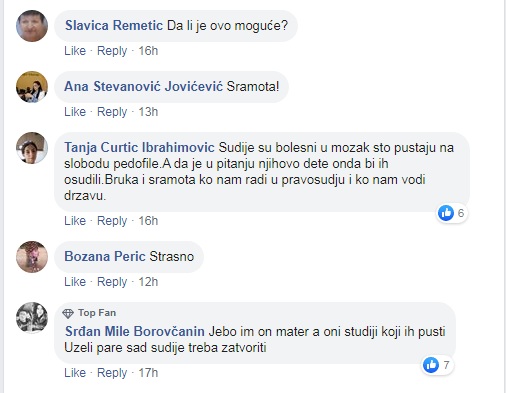Viewport: 506px width, 393px height.
Task: Open Tanja Curtic Ibrahimovic's avatar
Action: click(x=32, y=148)
